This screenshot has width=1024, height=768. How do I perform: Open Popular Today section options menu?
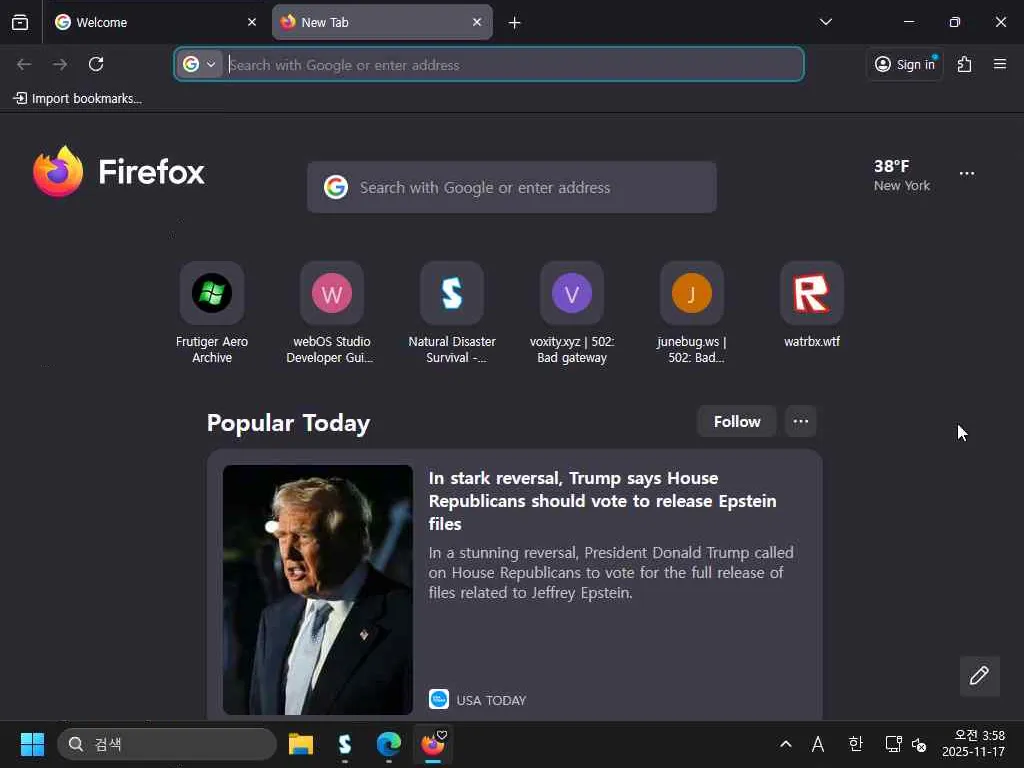tap(801, 422)
